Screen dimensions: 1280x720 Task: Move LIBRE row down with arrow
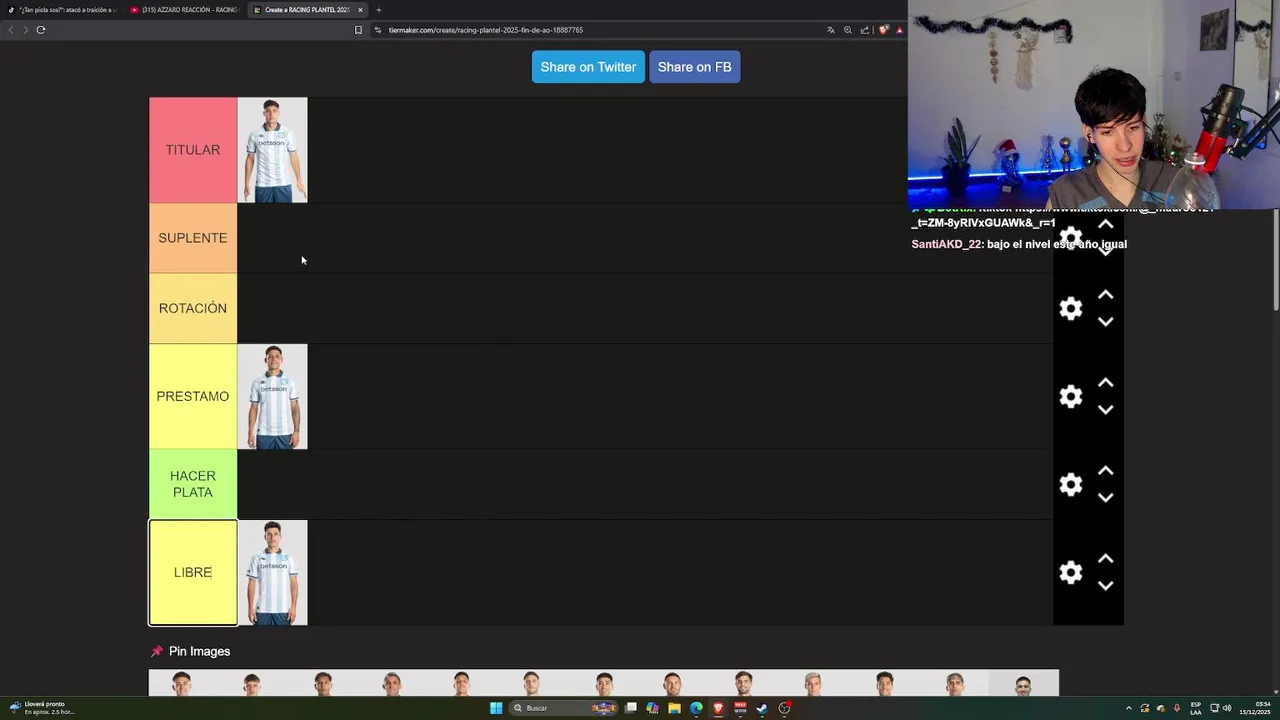tap(1106, 586)
